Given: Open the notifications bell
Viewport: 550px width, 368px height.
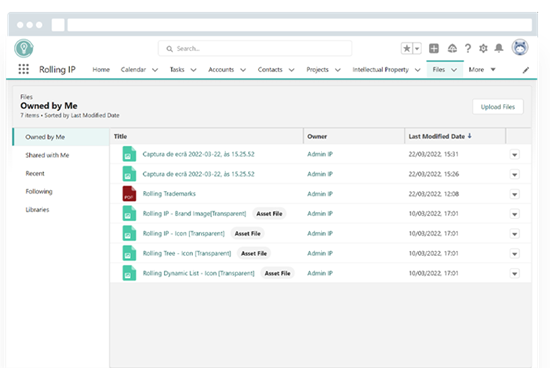Looking at the screenshot, I should (499, 48).
